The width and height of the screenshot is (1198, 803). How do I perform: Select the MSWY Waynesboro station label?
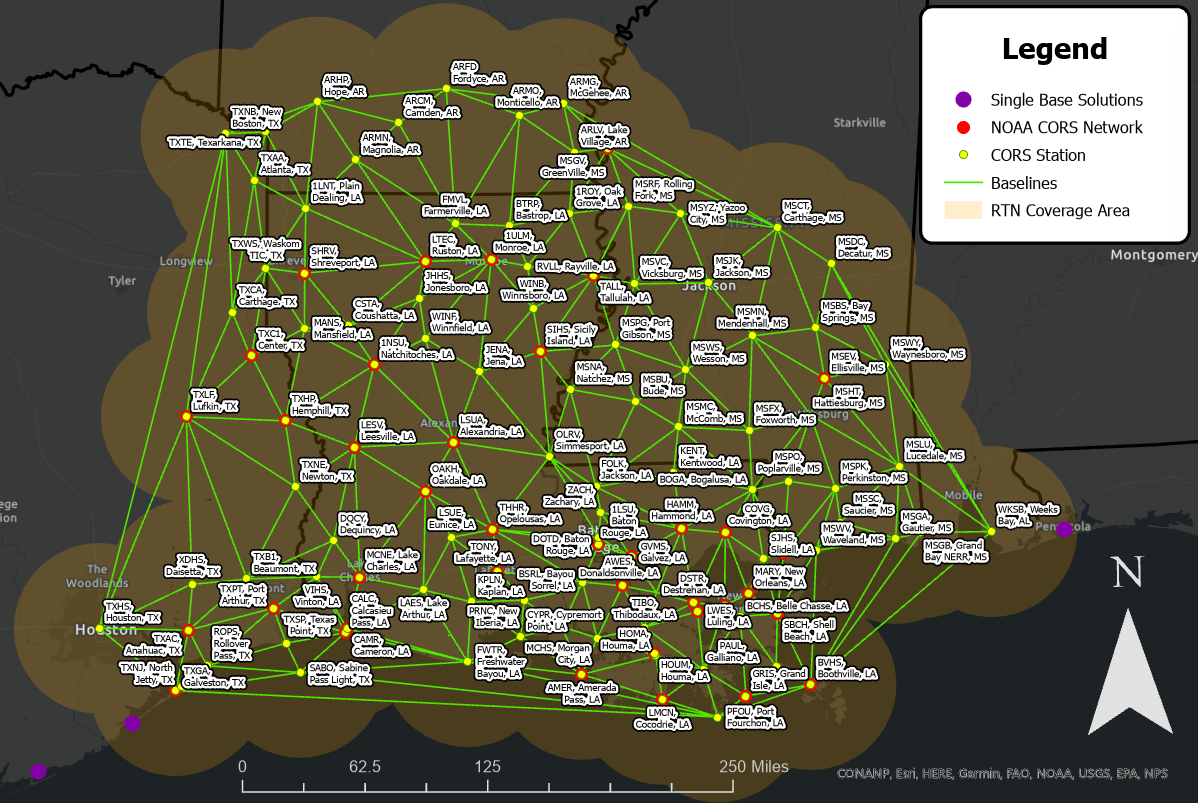(927, 348)
